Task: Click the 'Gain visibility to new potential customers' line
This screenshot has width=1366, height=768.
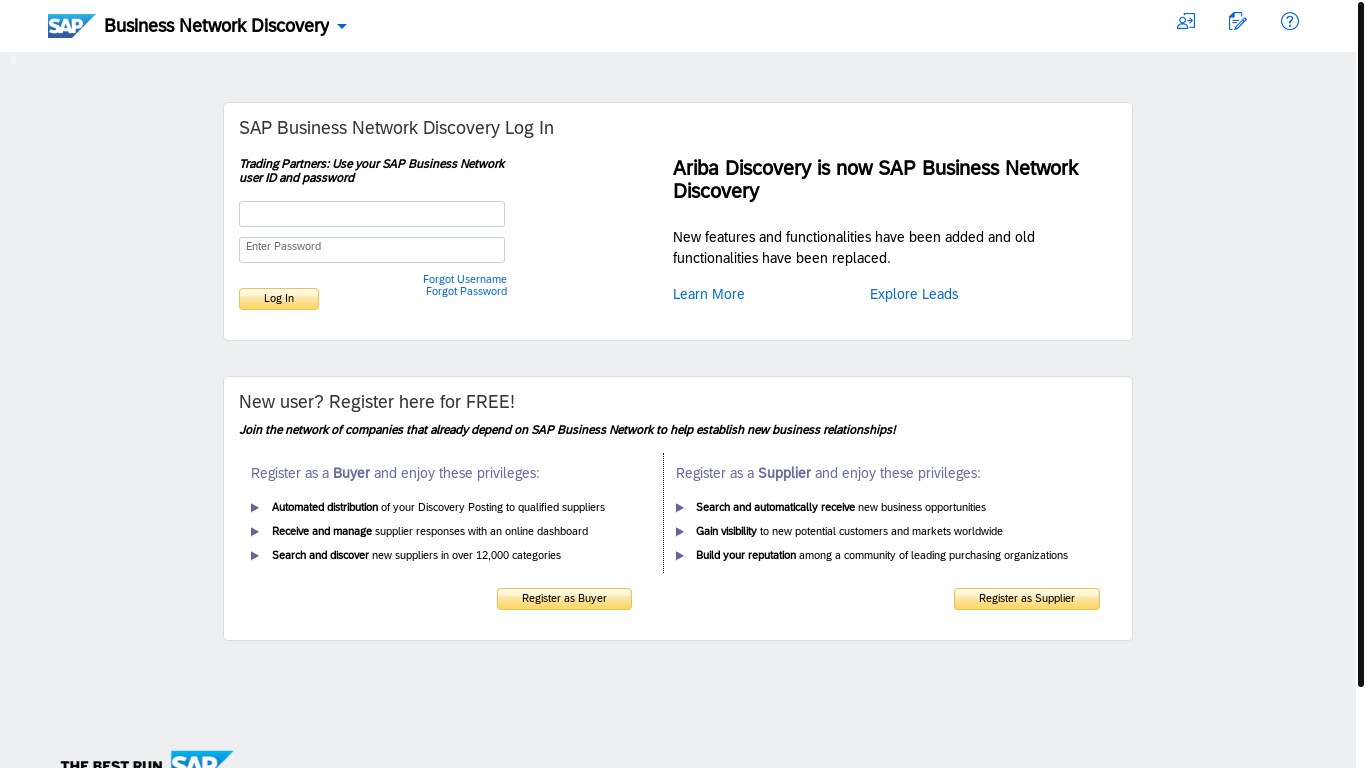Action: click(x=849, y=531)
